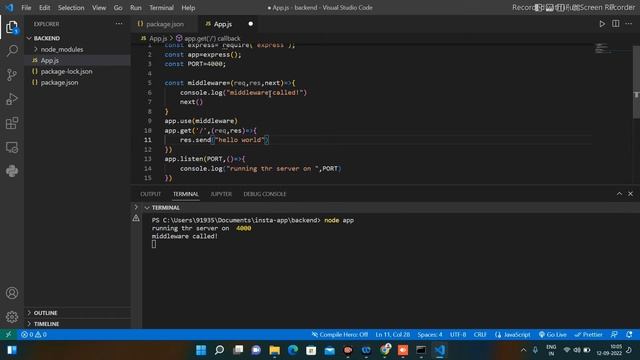Select JavaScript language mode in status bar
Image resolution: width=640 pixels, height=360 pixels.
point(513,334)
